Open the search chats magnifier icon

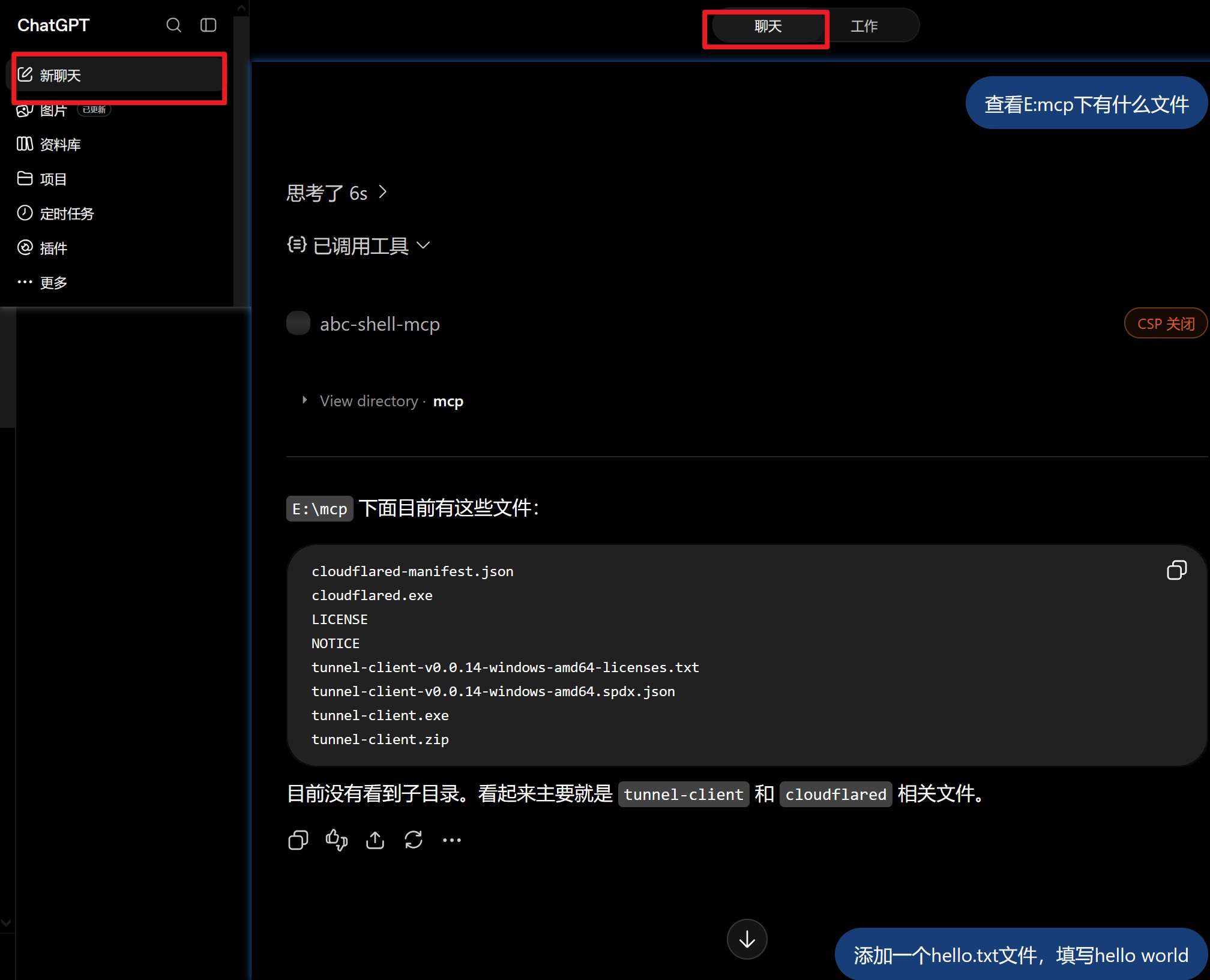[x=173, y=25]
